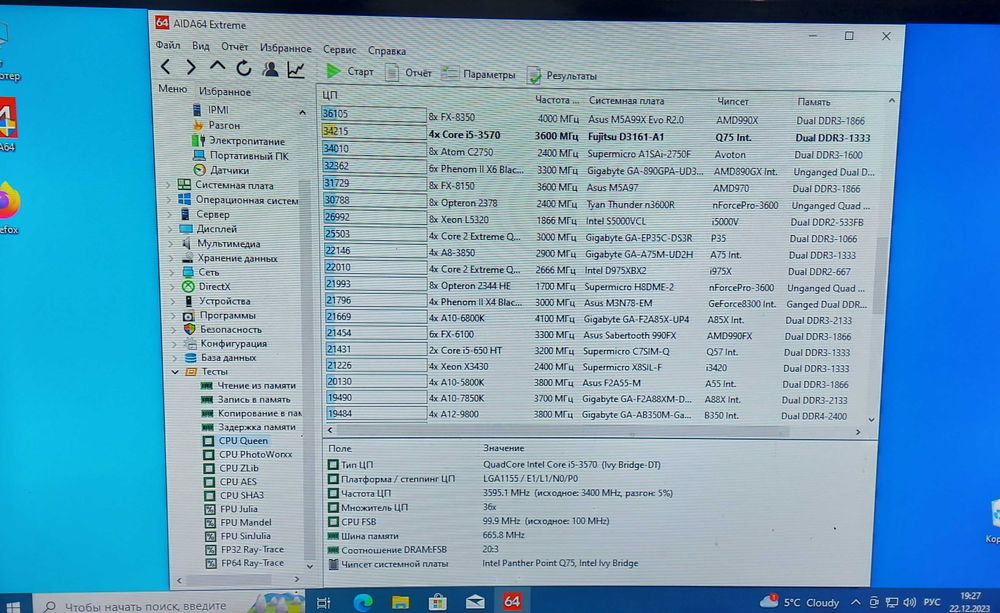The image size is (1000, 613).
Task: Expand the Сеть node
Action: [x=172, y=272]
